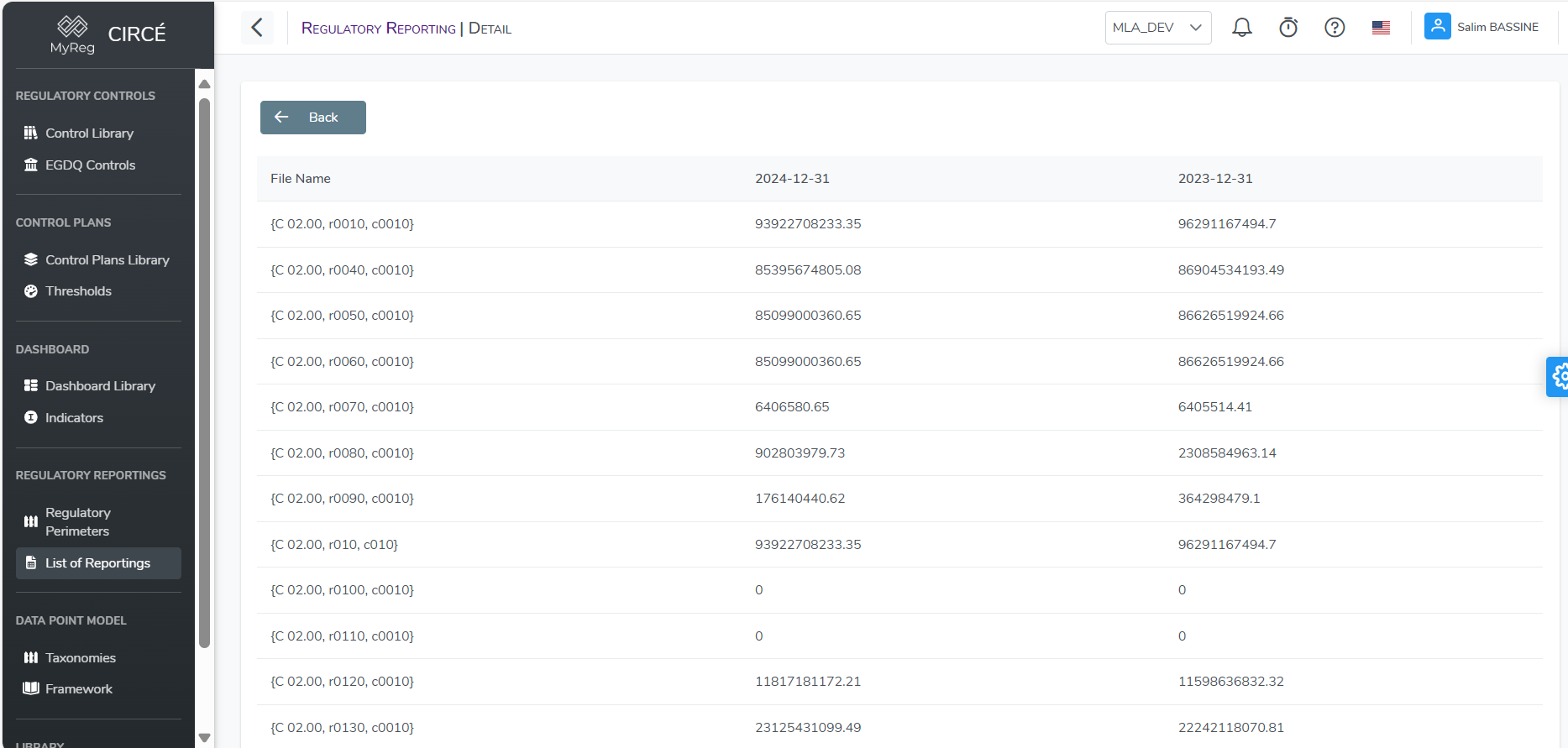This screenshot has width=1568, height=748.
Task: Select row {C 02.00, r0100, c0010}
Action: pyautogui.click(x=899, y=590)
